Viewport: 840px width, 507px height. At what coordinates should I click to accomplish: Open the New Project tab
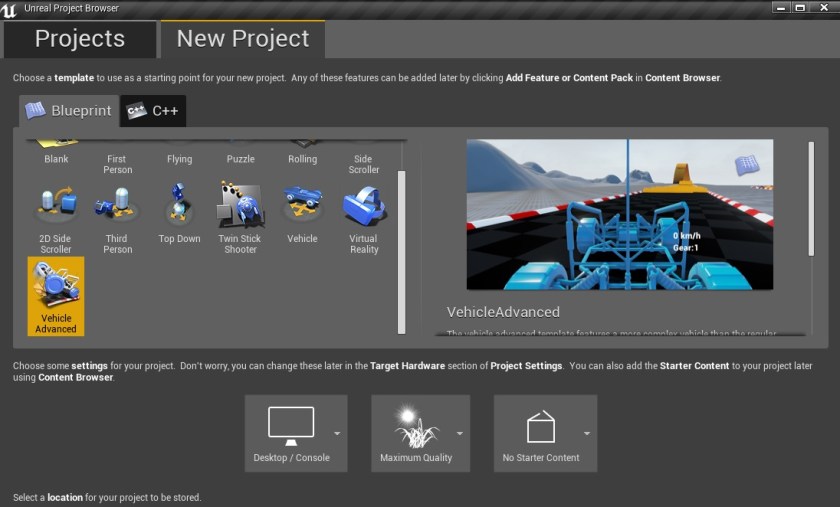pos(243,39)
